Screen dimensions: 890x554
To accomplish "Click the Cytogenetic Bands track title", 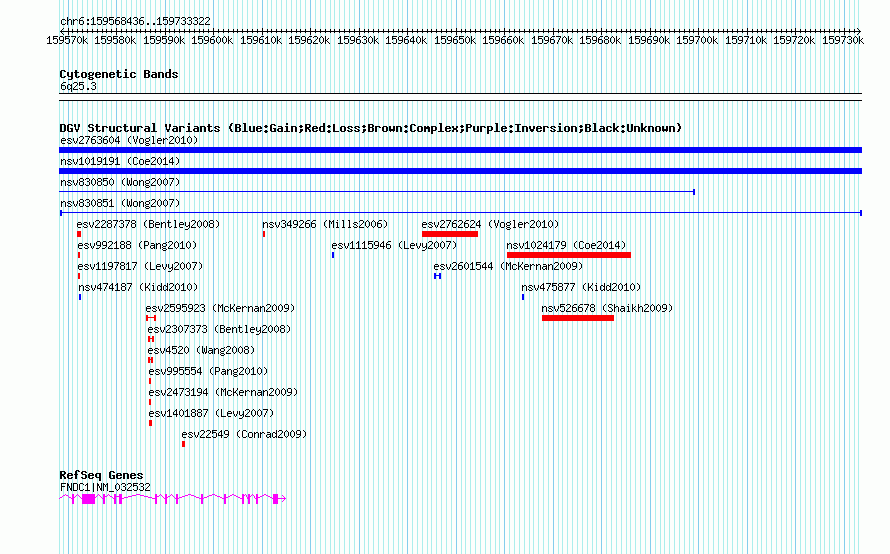I will click(x=119, y=74).
